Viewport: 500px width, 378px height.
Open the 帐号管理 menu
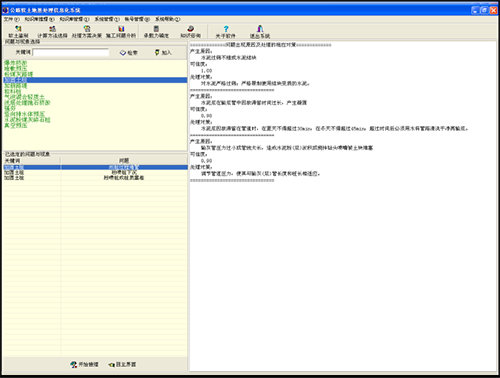(137, 19)
